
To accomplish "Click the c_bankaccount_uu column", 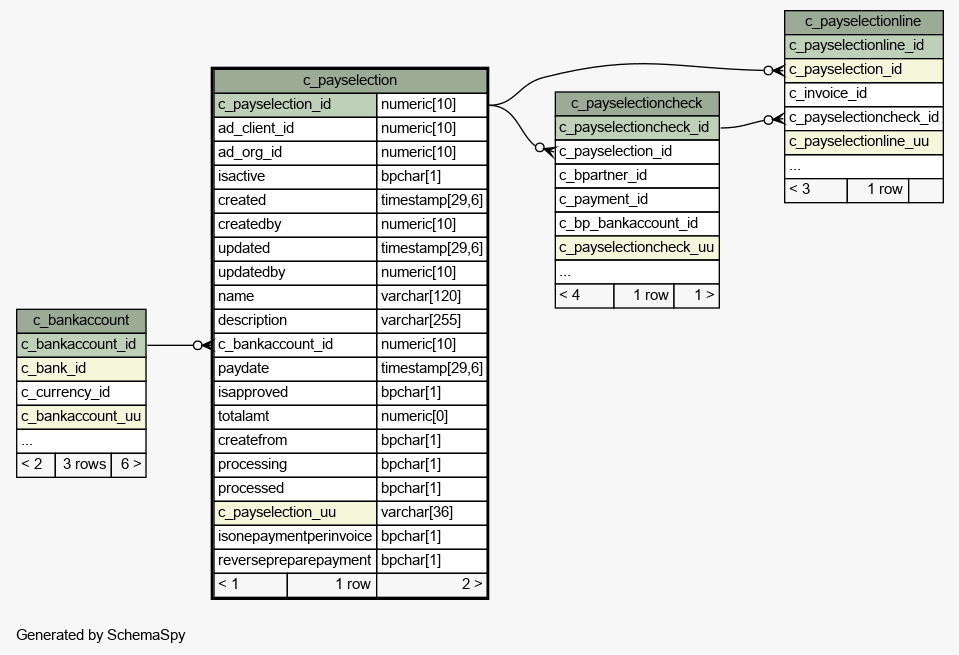I will [x=81, y=416].
